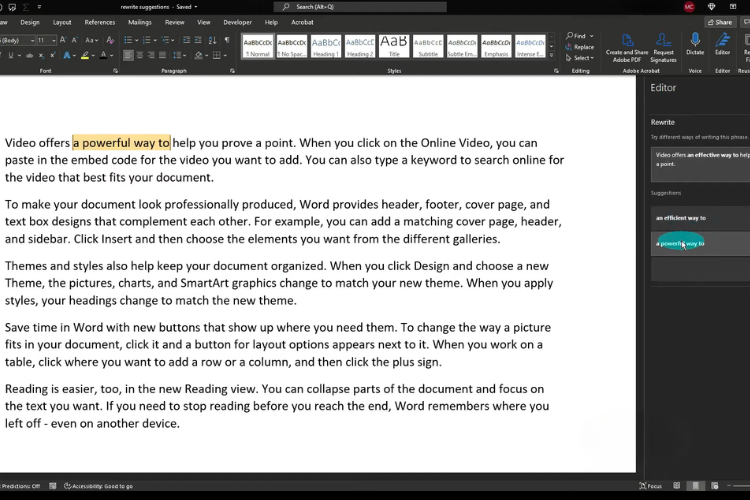Viewport: 750px width, 500px height.
Task: Click Replace in Editing group
Action: pyautogui.click(x=579, y=47)
